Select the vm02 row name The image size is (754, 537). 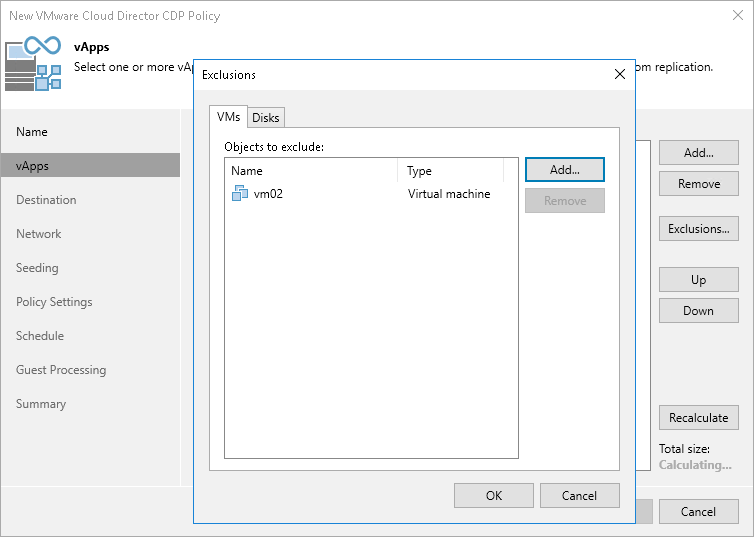coord(268,194)
